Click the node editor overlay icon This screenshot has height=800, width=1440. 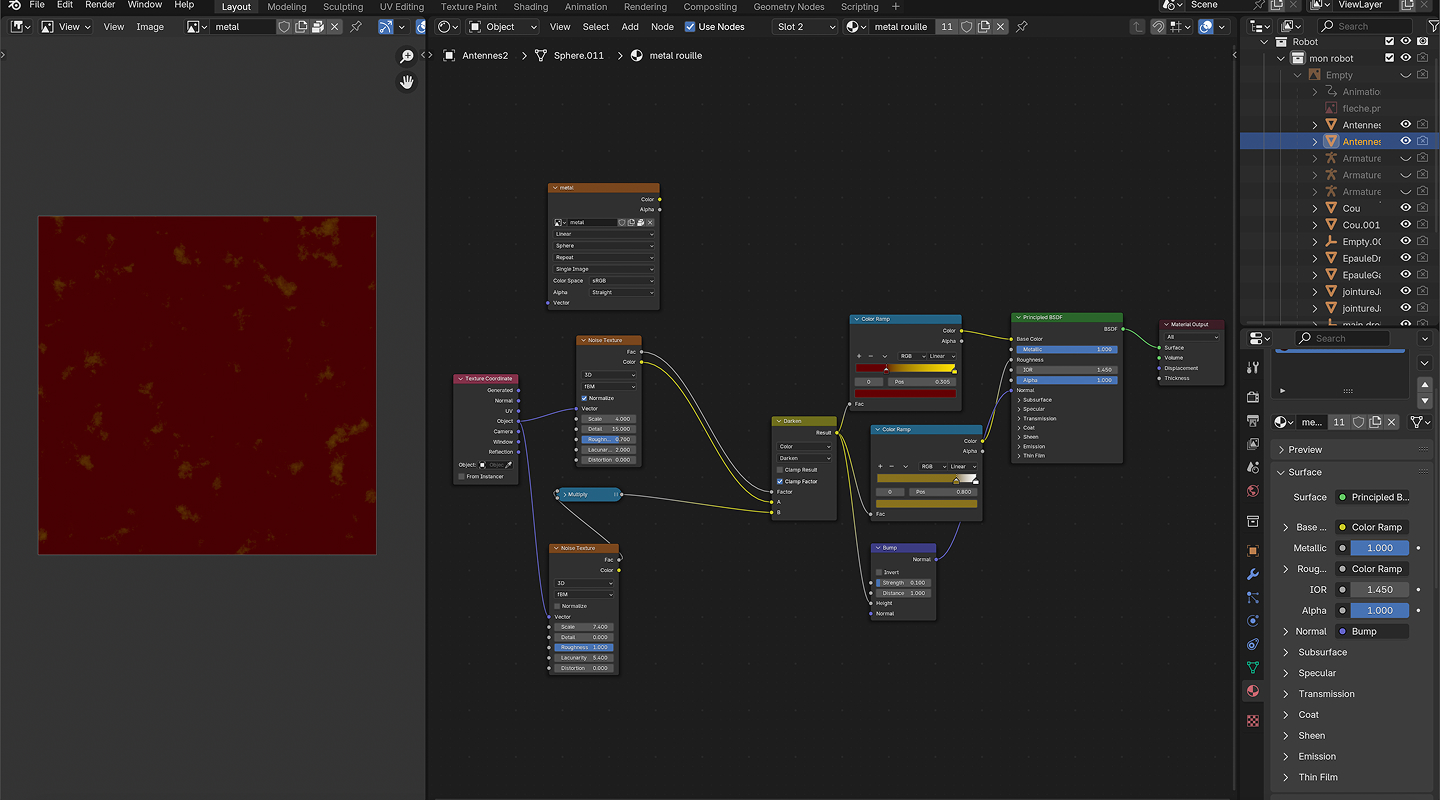[1206, 27]
